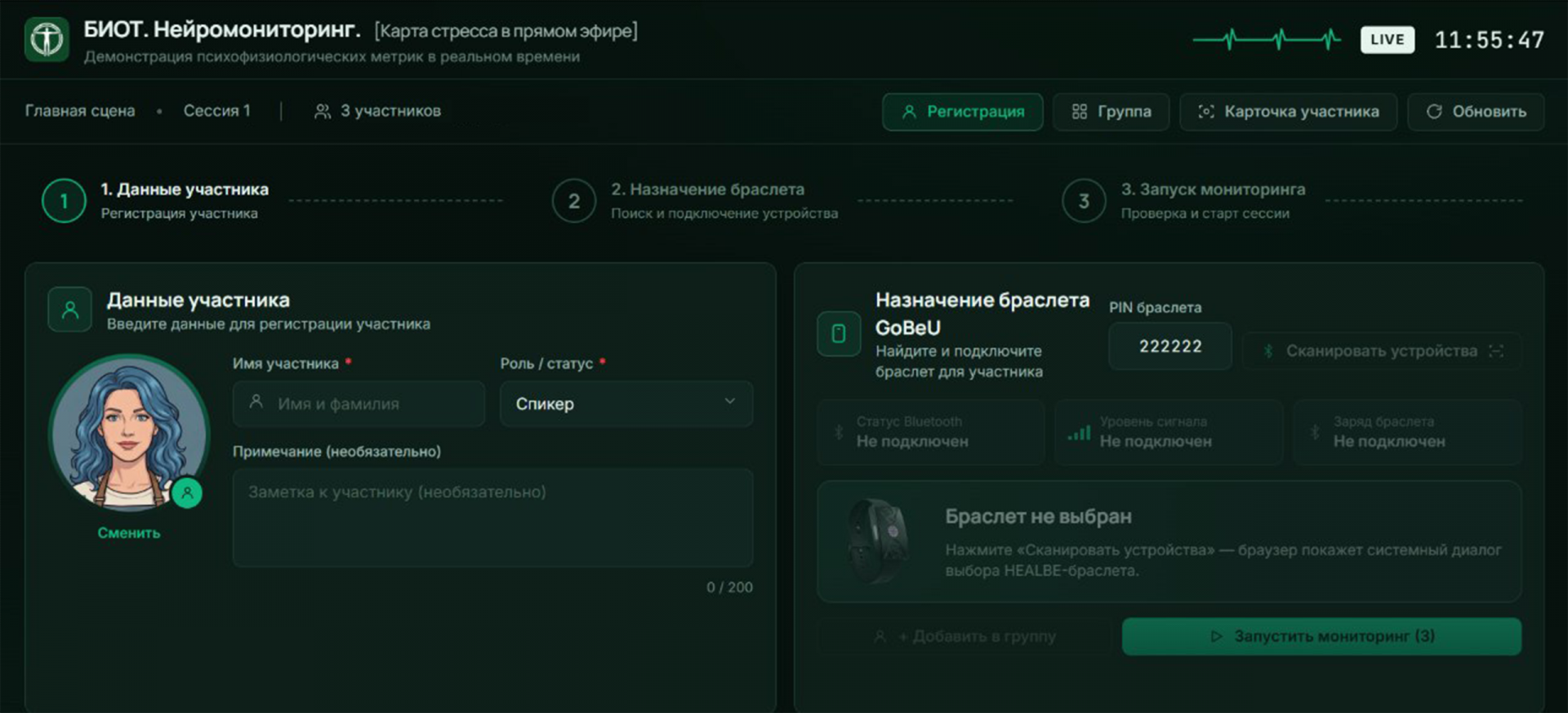Click the Сменить avatar link
1568x713 pixels.
point(129,533)
